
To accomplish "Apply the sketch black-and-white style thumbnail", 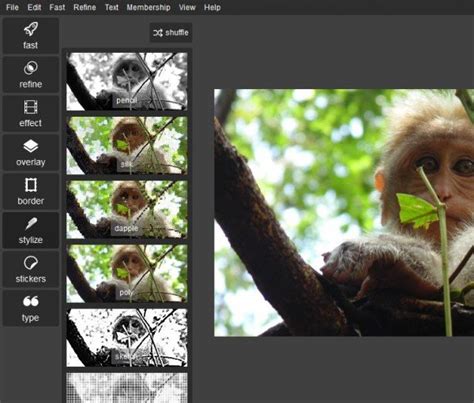I will [x=127, y=337].
